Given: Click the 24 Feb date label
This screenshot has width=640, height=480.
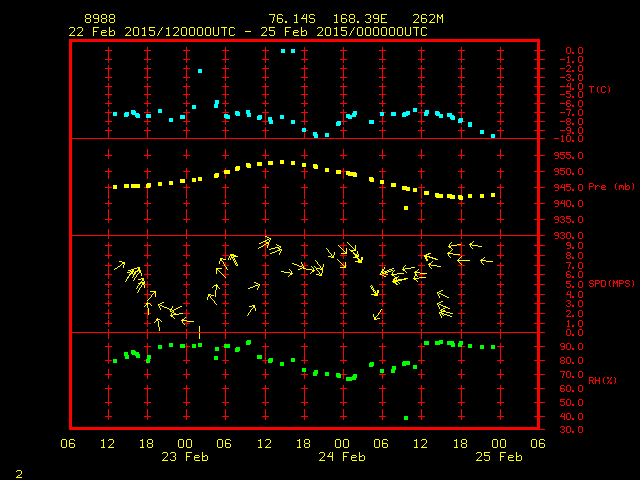Looking at the screenshot, I should (x=342, y=457).
